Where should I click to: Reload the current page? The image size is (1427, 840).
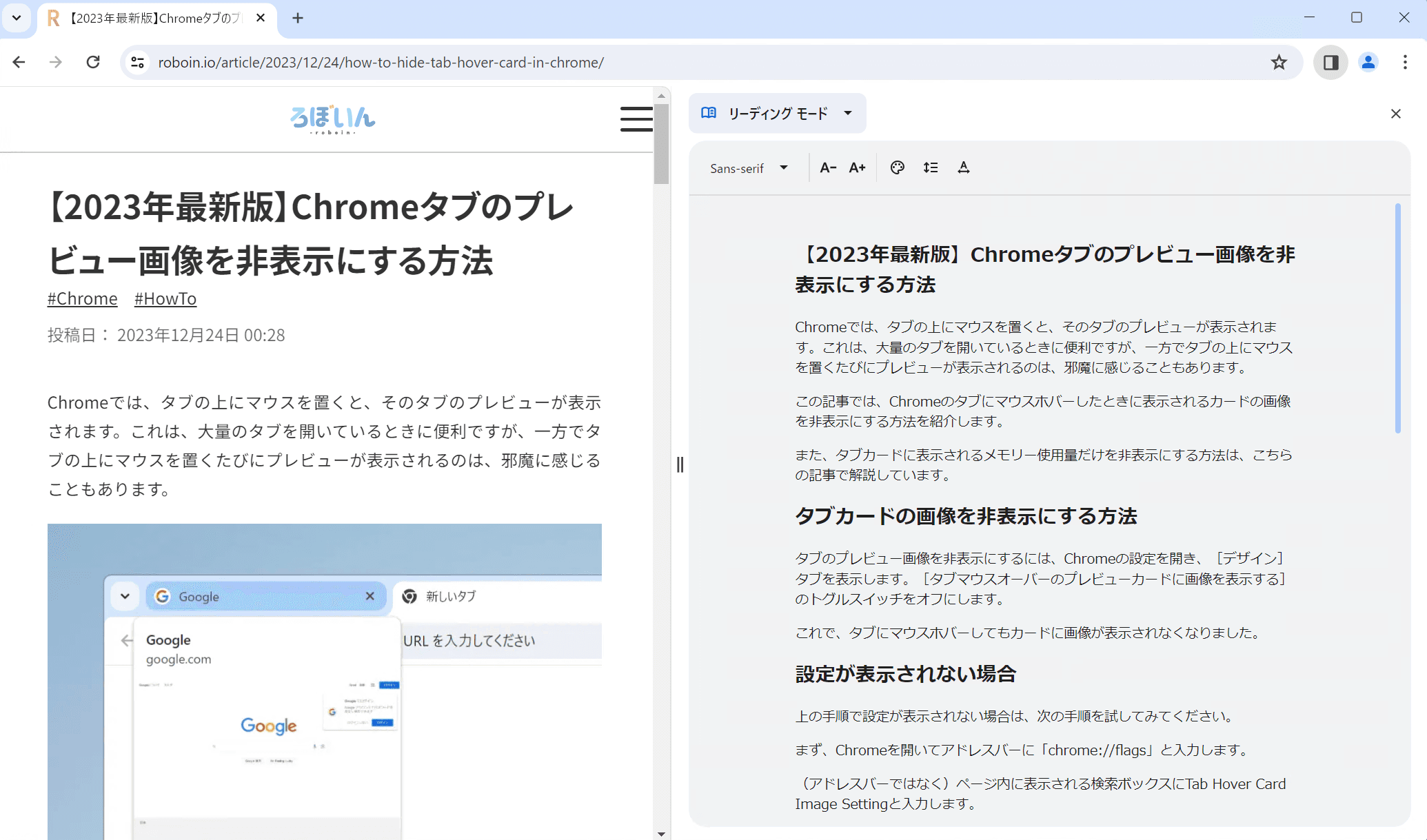[93, 62]
